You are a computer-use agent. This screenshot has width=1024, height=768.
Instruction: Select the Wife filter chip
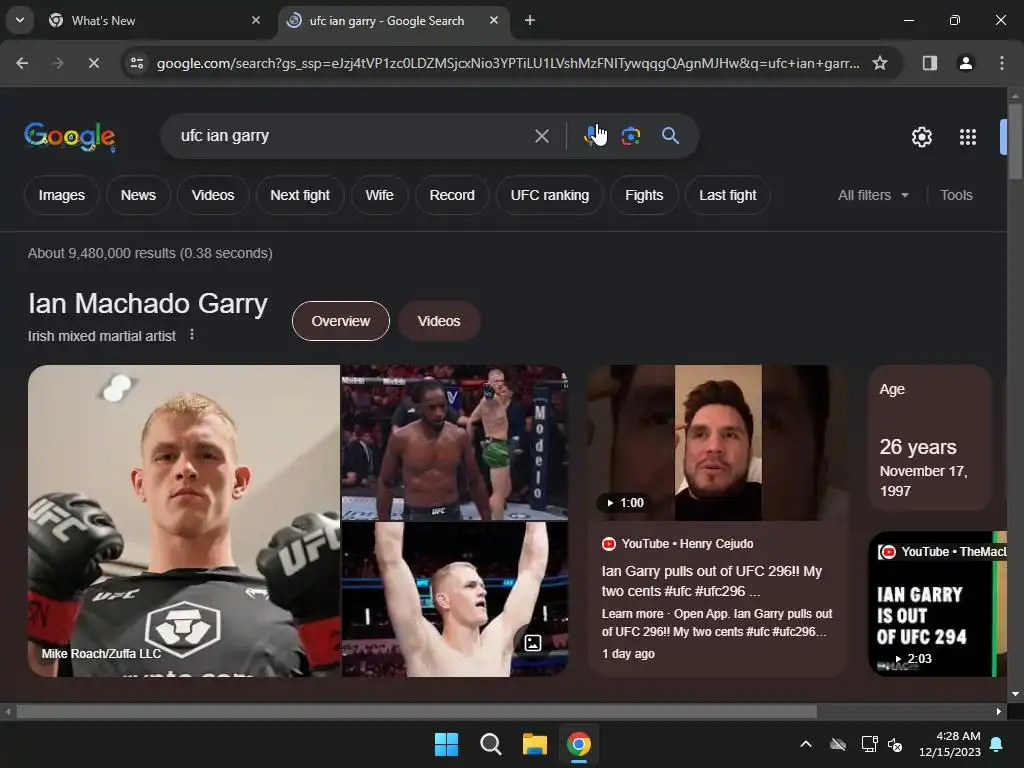coord(379,195)
